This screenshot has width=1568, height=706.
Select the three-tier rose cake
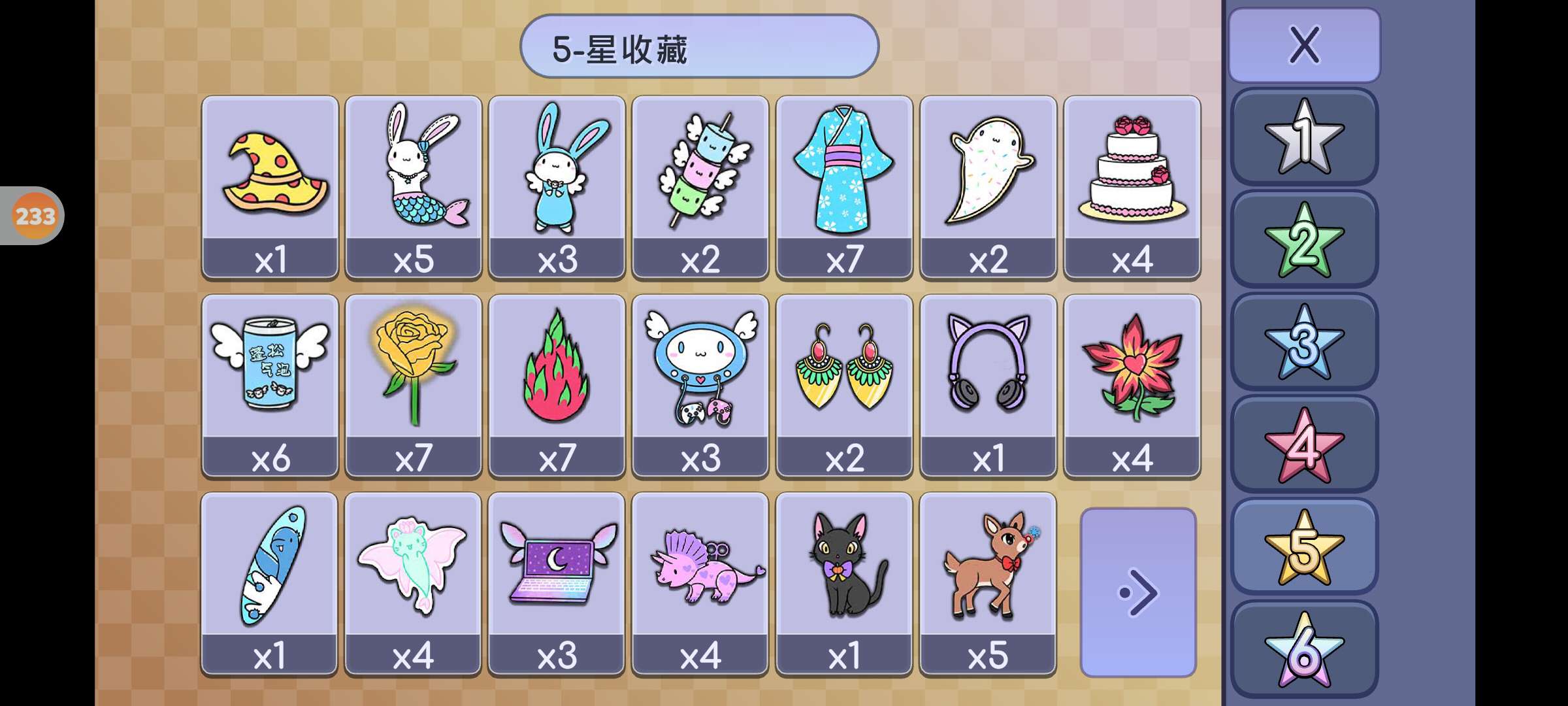coord(1132,188)
